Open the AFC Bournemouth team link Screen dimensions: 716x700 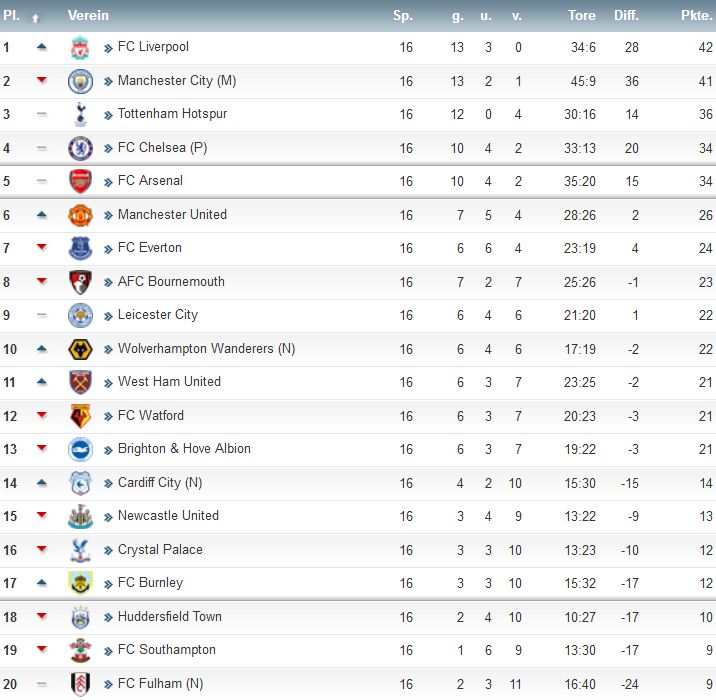[x=171, y=282]
